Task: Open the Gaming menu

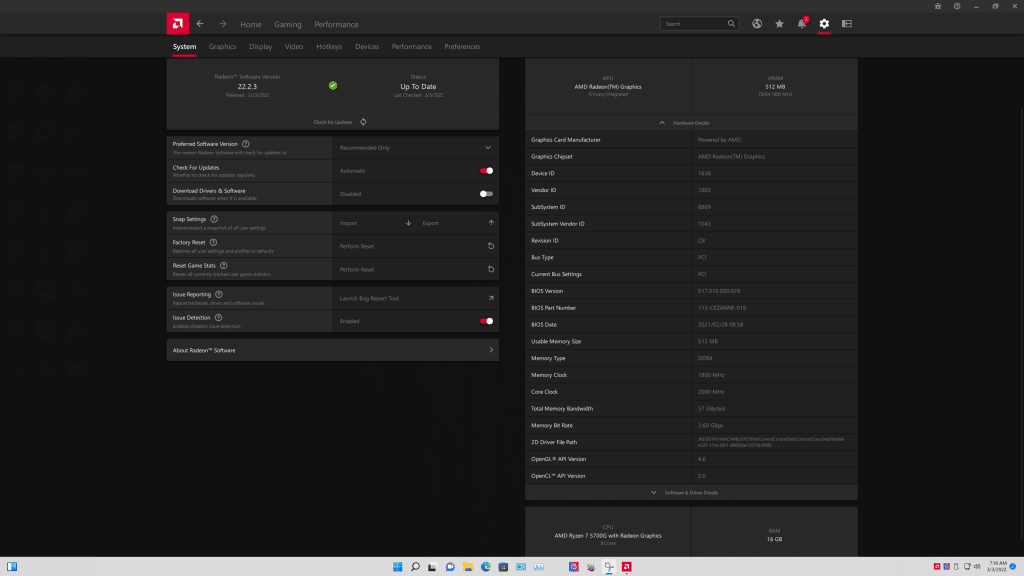Action: click(x=287, y=24)
